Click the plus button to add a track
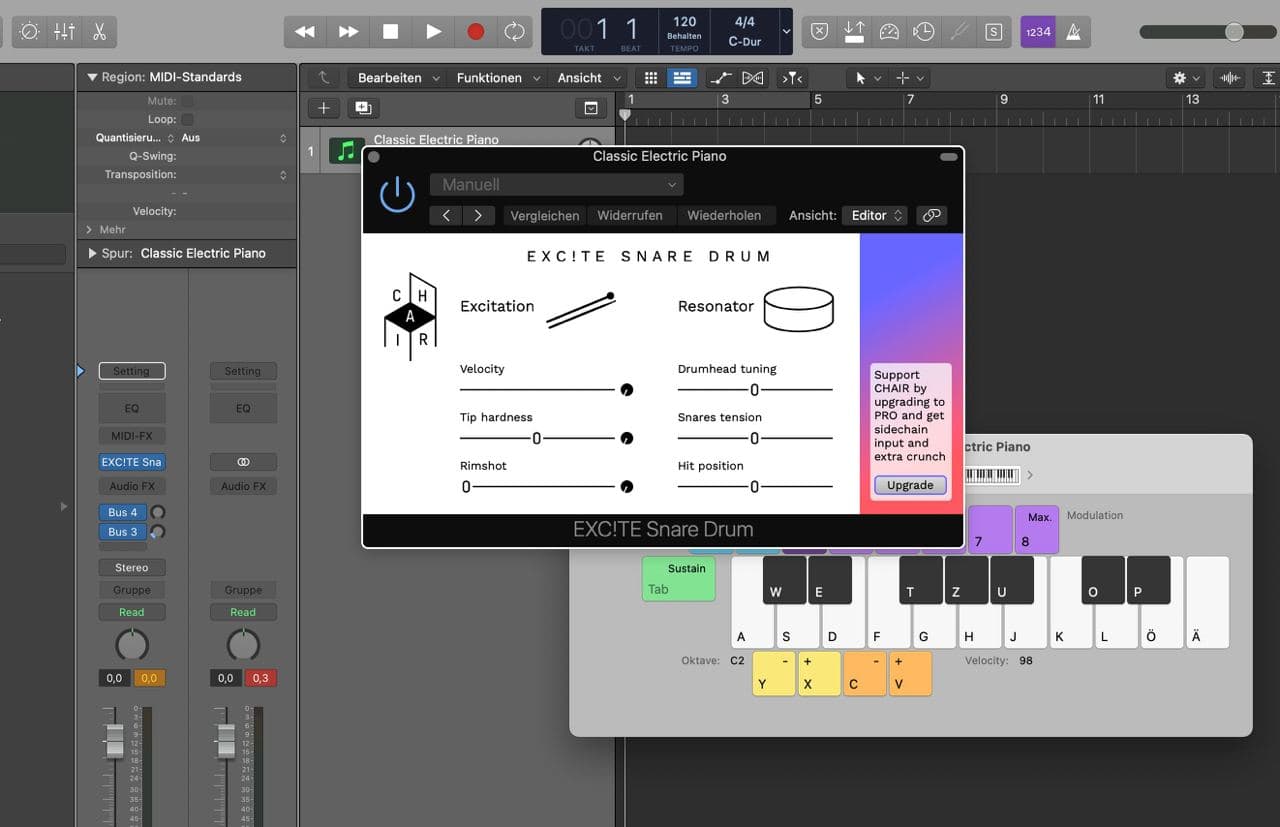 [x=323, y=108]
